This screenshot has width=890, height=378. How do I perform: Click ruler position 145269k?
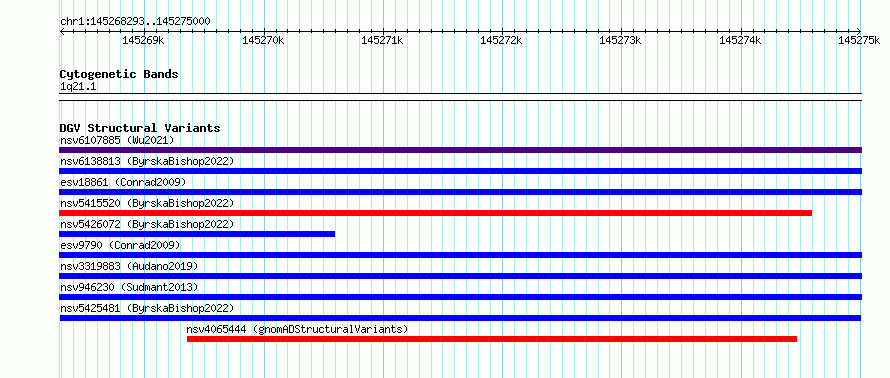tap(144, 40)
